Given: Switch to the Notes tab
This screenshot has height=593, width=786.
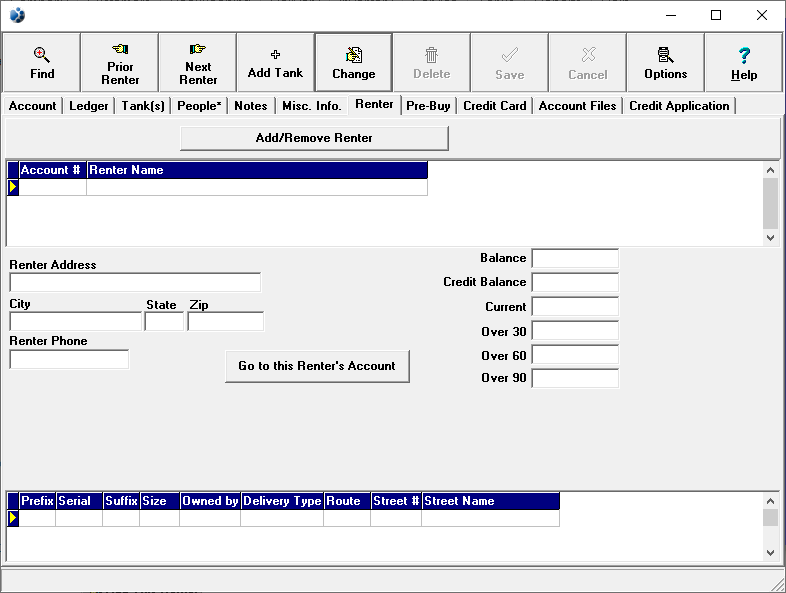Looking at the screenshot, I should click(x=251, y=106).
